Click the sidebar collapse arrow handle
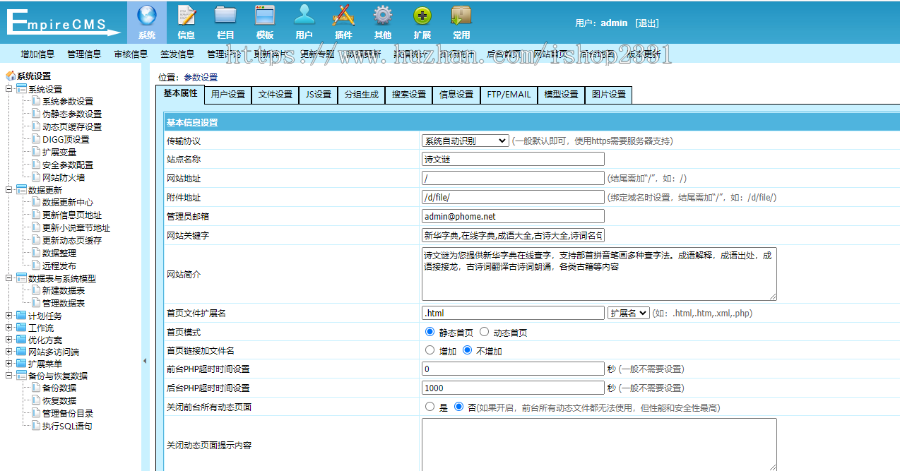 pyautogui.click(x=144, y=361)
